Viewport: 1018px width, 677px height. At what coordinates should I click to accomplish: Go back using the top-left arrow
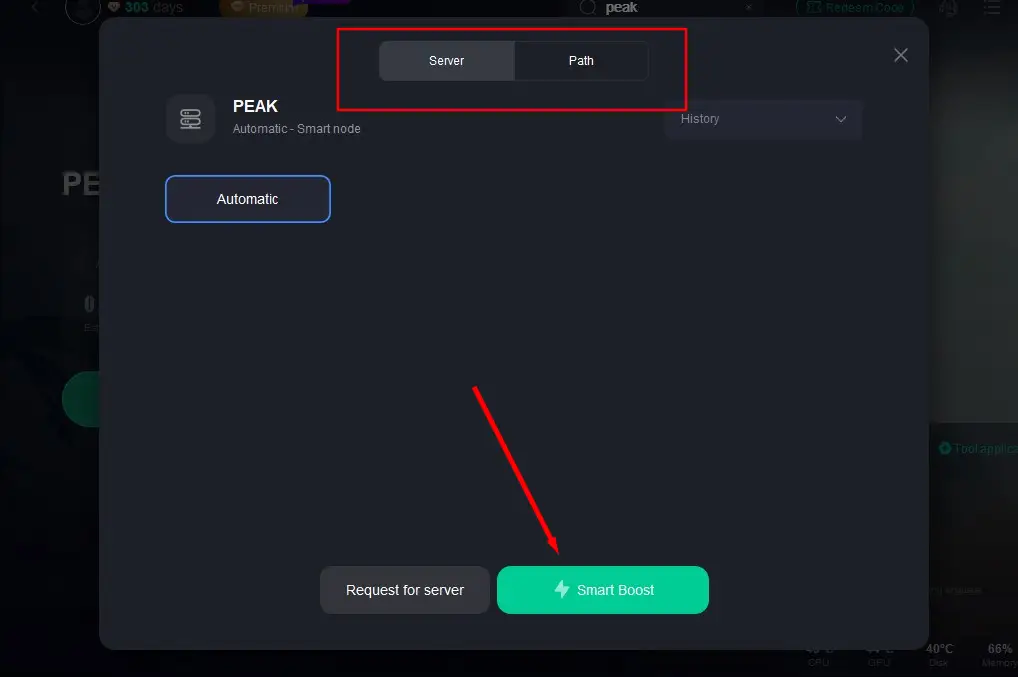[x=35, y=7]
